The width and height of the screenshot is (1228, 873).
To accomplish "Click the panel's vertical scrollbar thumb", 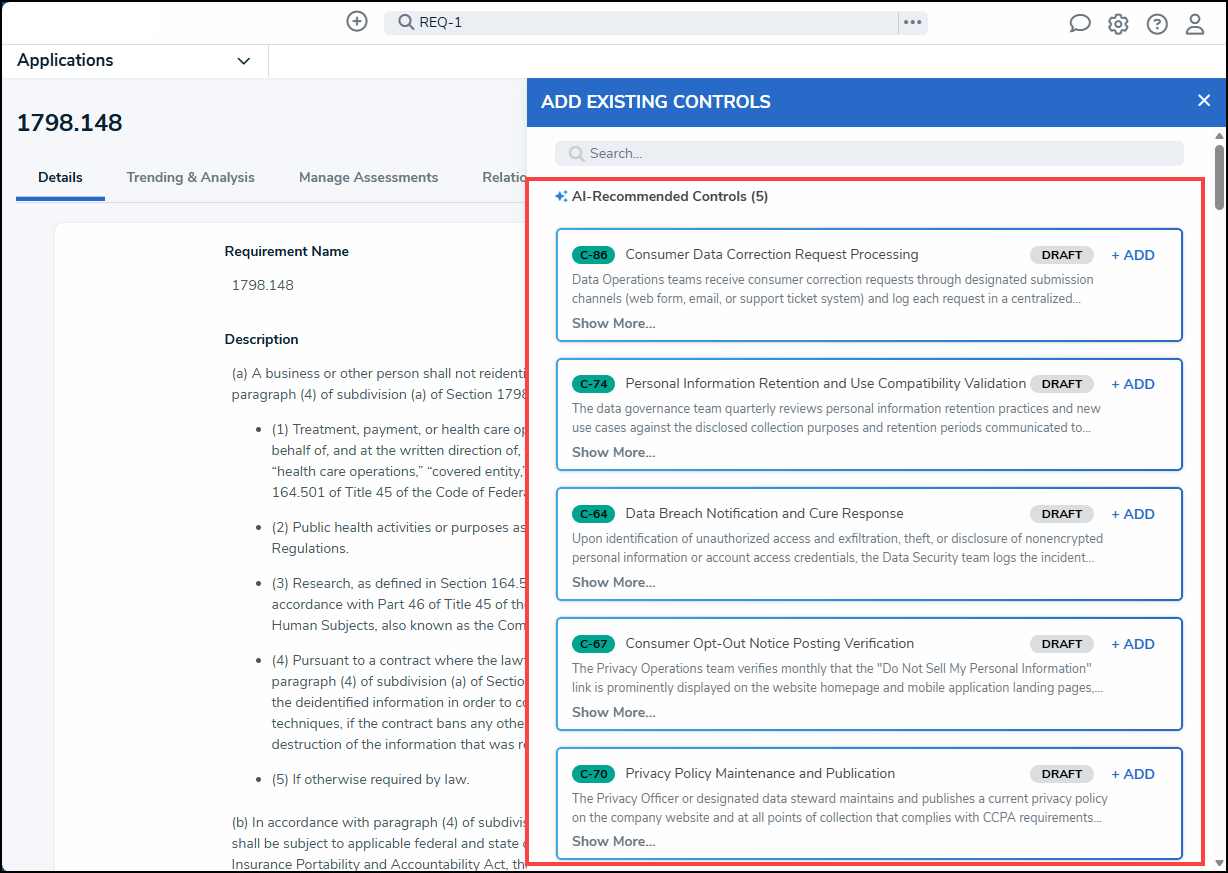I will click(1219, 177).
